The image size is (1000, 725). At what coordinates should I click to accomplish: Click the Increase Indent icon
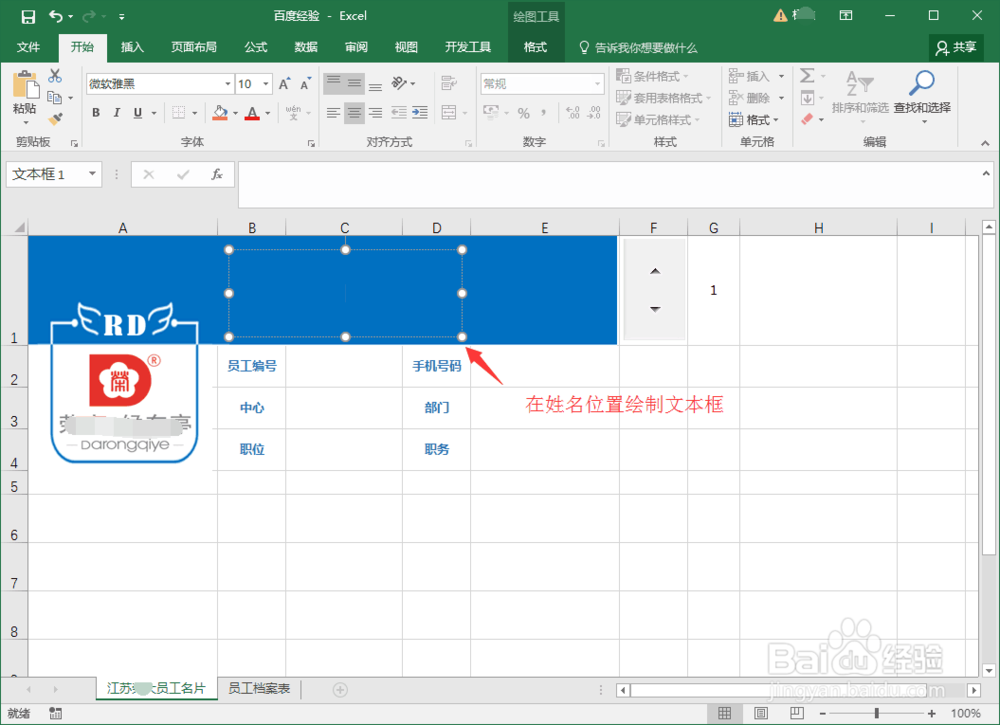[420, 113]
